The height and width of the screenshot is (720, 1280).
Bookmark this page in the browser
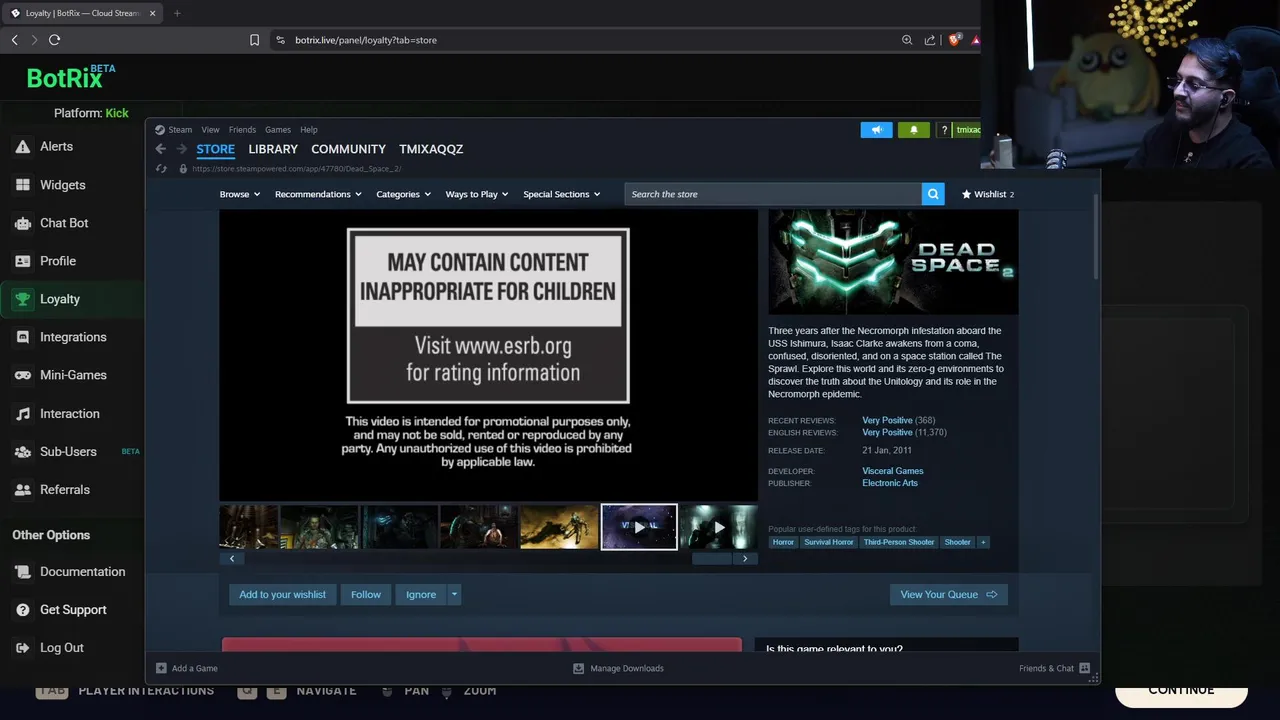(x=254, y=40)
